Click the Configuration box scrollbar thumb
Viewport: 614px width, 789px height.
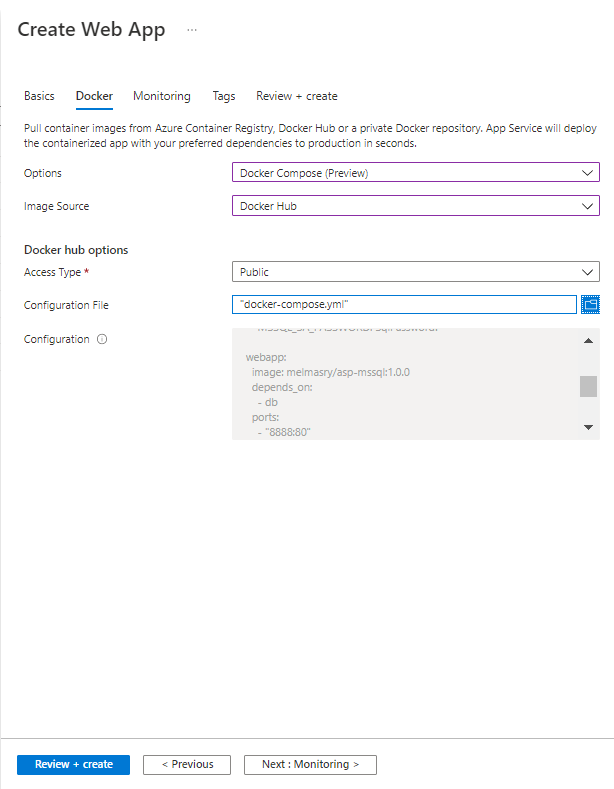pyautogui.click(x=588, y=386)
